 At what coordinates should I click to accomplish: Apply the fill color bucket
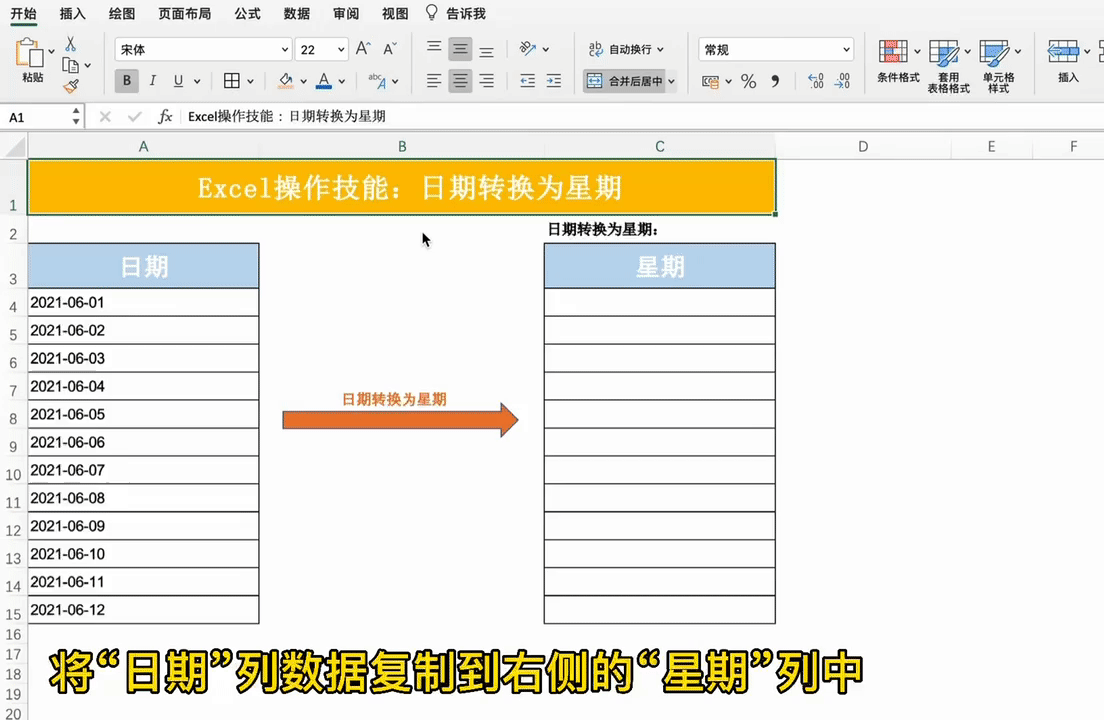(x=285, y=81)
